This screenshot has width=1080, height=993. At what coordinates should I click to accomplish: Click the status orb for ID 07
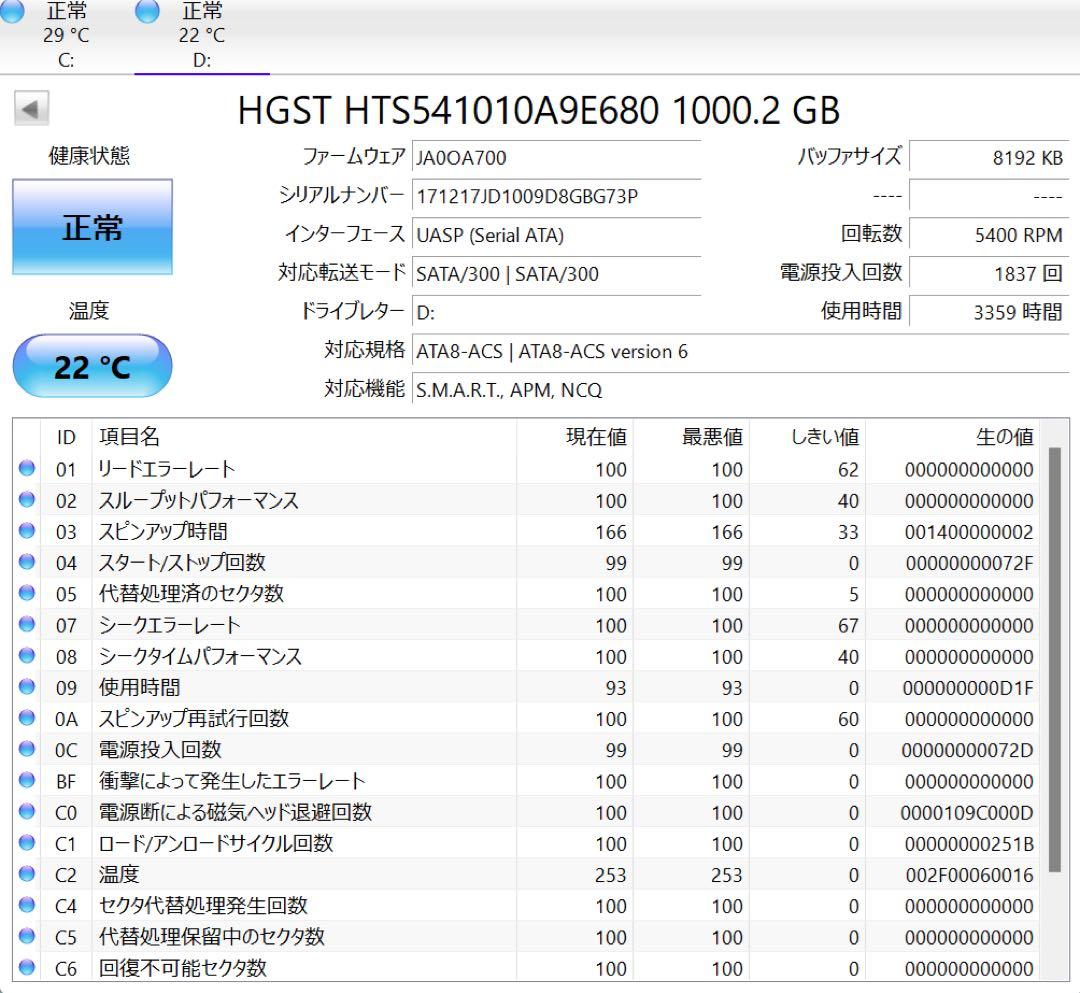(27, 624)
